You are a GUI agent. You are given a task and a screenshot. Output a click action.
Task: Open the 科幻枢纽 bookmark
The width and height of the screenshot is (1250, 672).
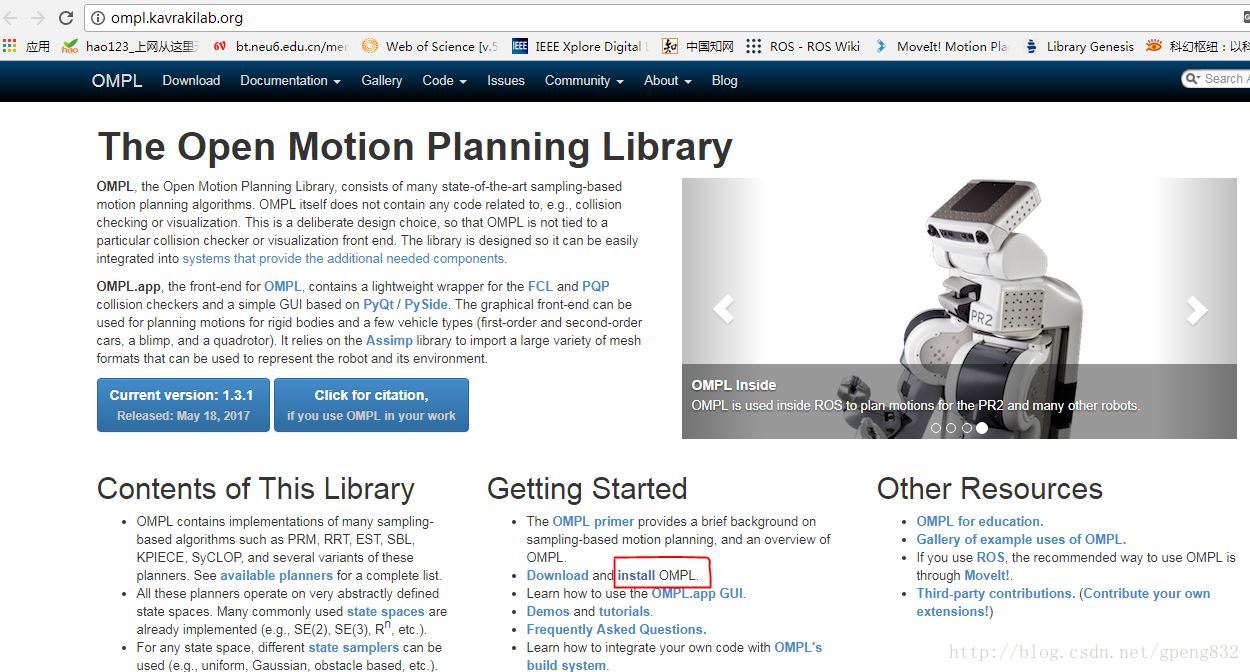(1198, 46)
